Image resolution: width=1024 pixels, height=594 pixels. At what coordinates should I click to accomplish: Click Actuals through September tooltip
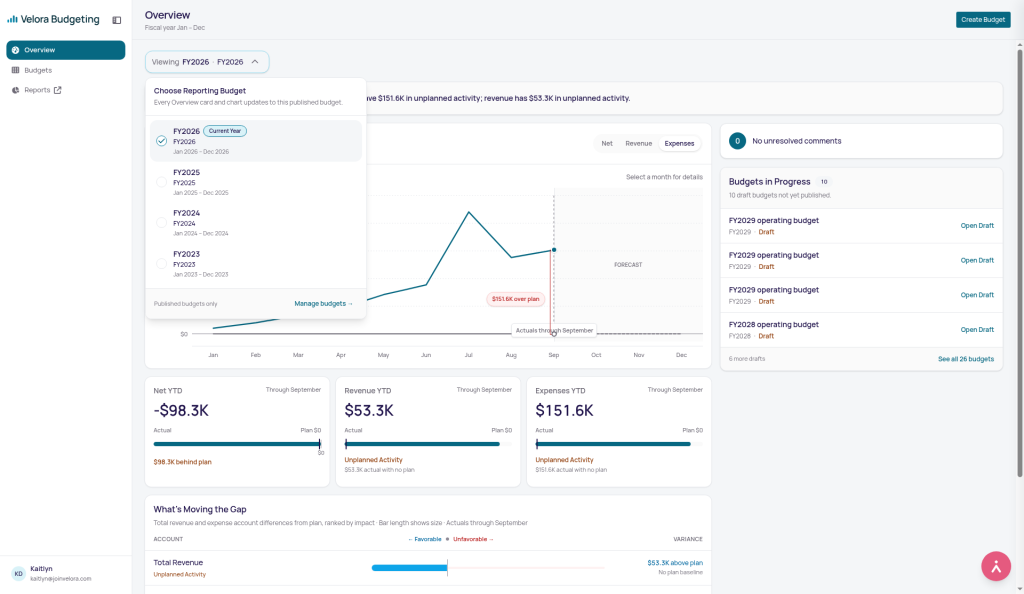pos(554,330)
